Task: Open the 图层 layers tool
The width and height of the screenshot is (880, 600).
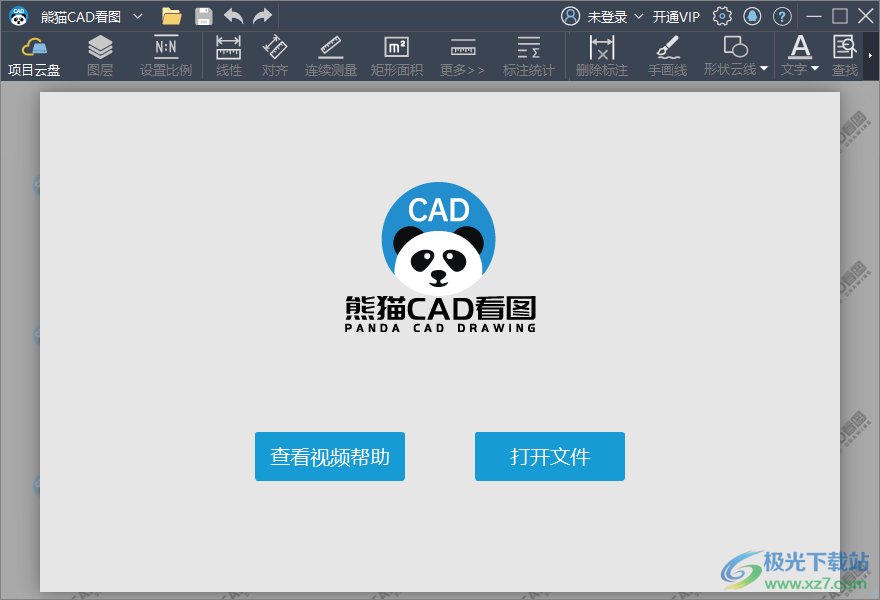Action: tap(100, 57)
